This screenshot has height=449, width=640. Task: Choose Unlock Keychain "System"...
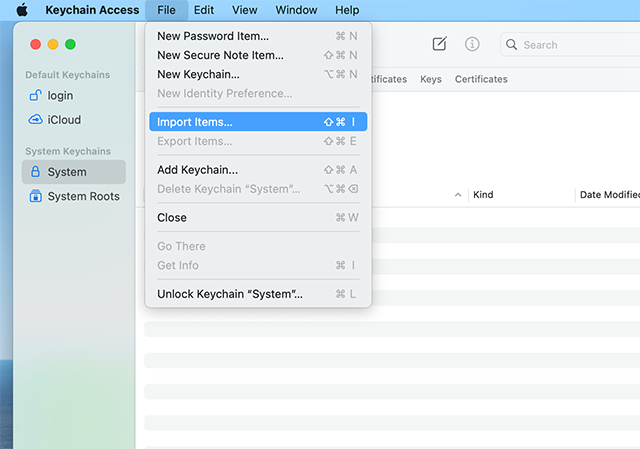[258, 294]
